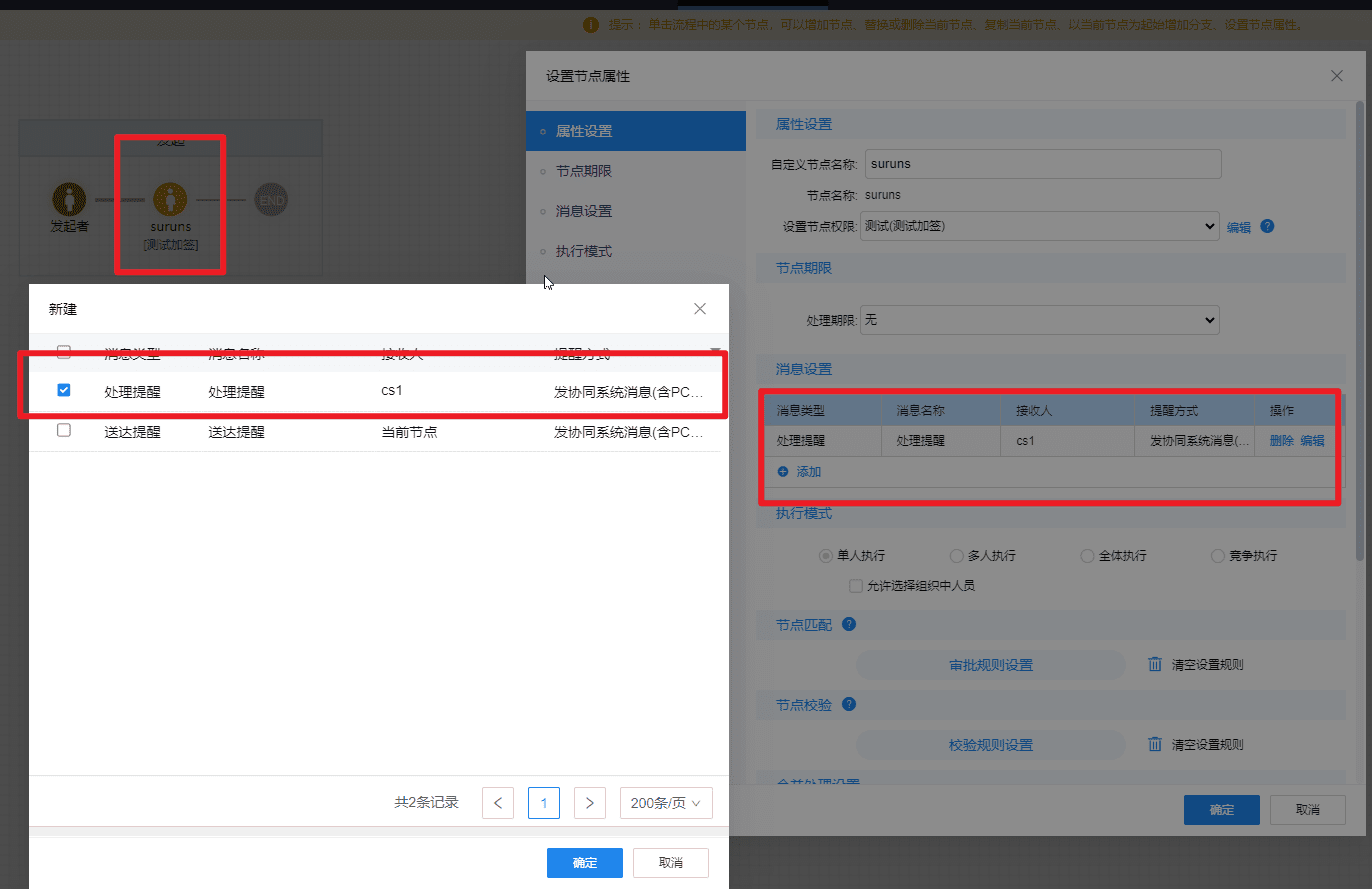This screenshot has width=1372, height=889.
Task: Open the 200条/页 page size dropdown
Action: (x=666, y=802)
